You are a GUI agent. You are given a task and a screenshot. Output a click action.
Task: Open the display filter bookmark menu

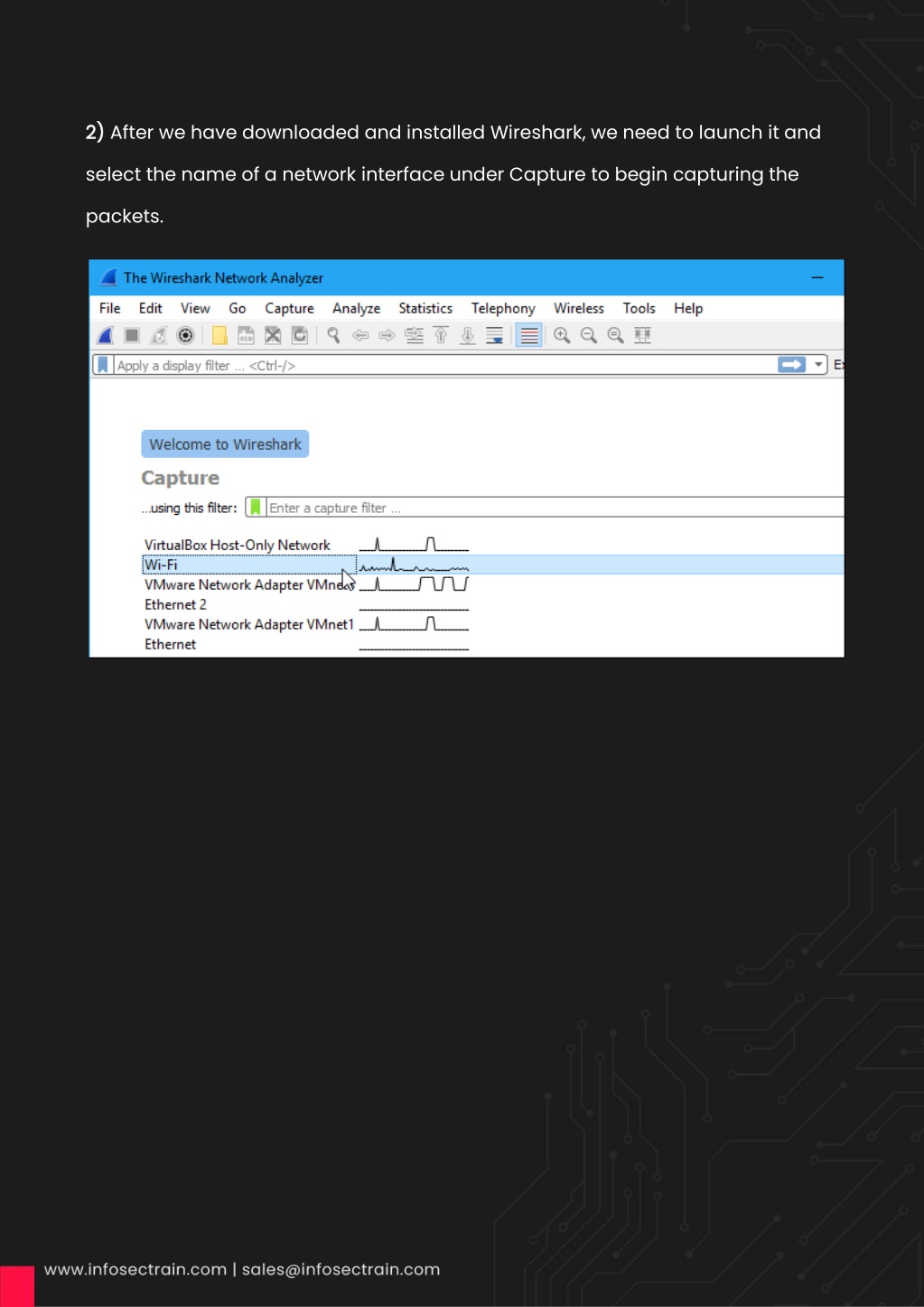[103, 365]
